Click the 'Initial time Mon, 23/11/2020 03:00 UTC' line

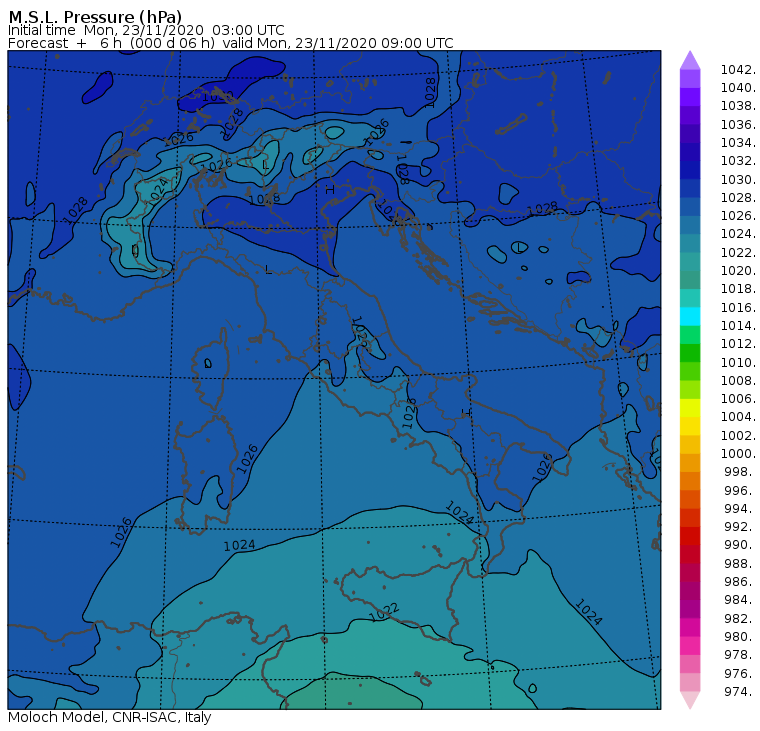(x=146, y=31)
